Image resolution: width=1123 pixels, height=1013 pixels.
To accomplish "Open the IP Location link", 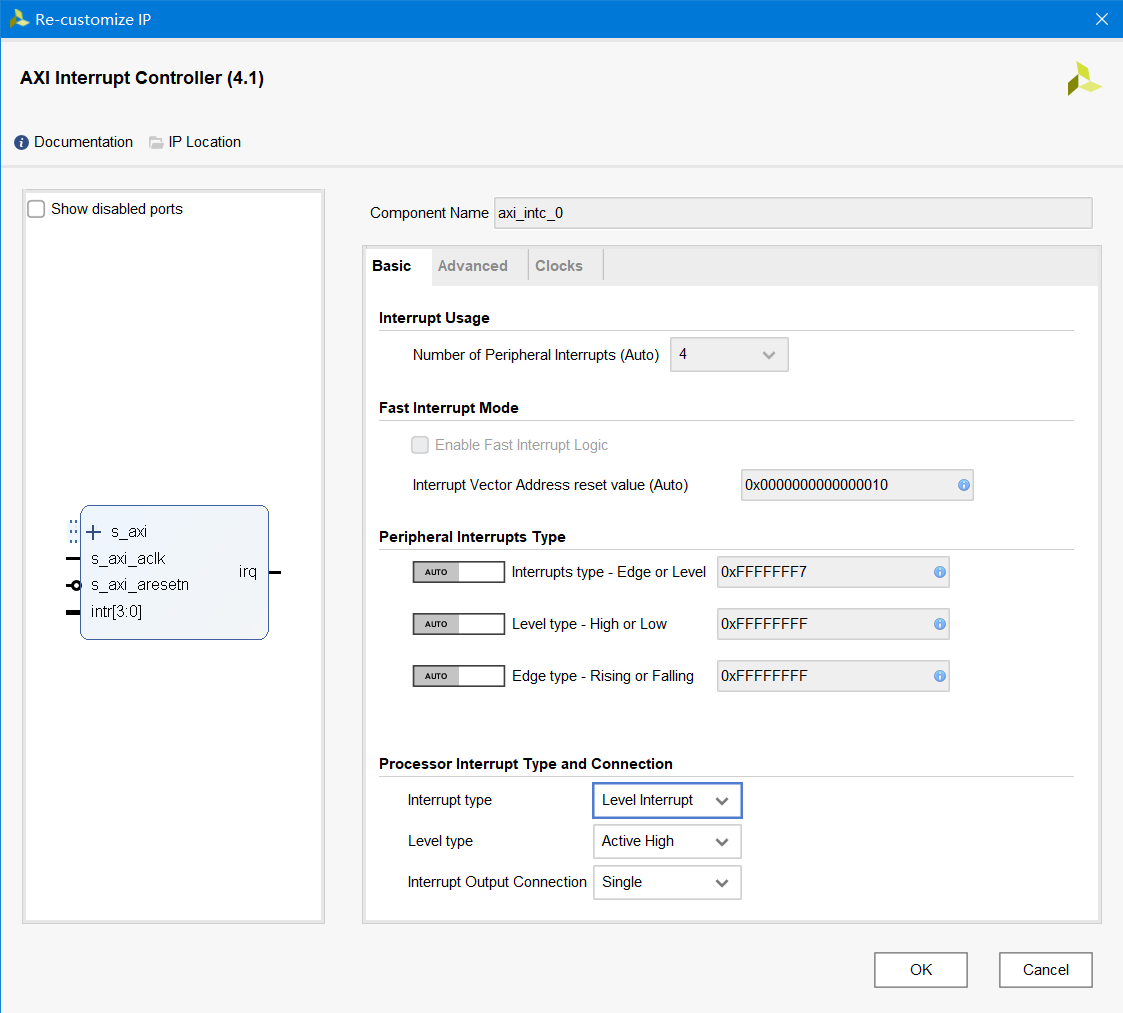I will coord(205,142).
